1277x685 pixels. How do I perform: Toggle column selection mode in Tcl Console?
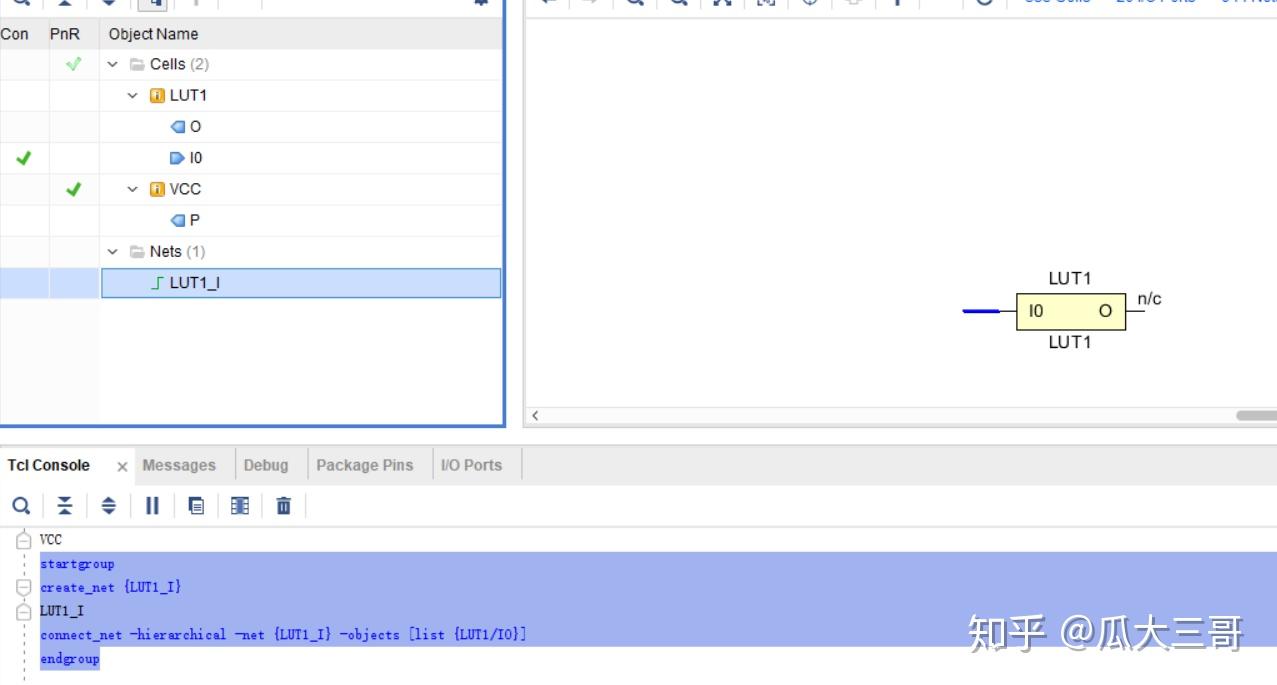(x=240, y=506)
